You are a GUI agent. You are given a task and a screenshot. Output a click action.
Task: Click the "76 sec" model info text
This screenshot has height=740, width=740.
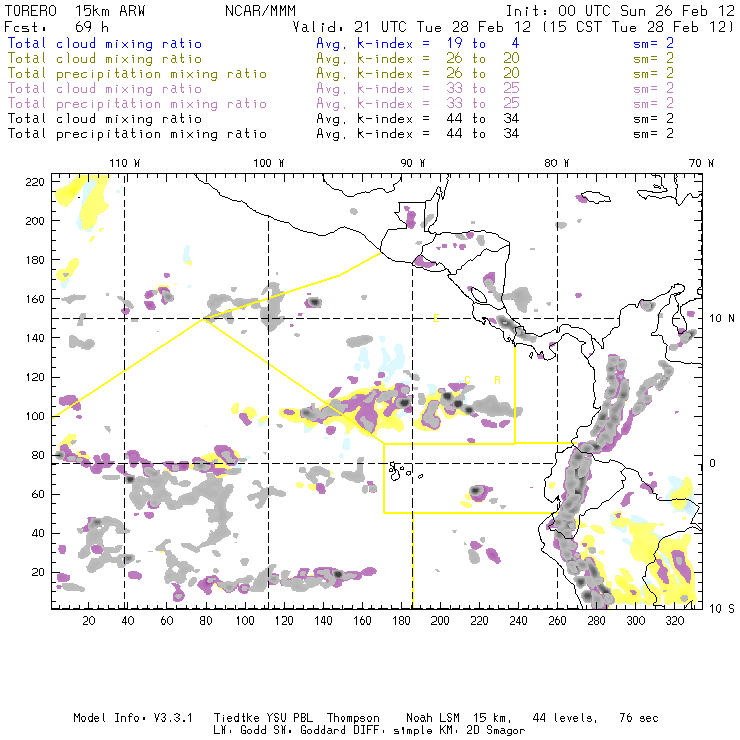(639, 718)
